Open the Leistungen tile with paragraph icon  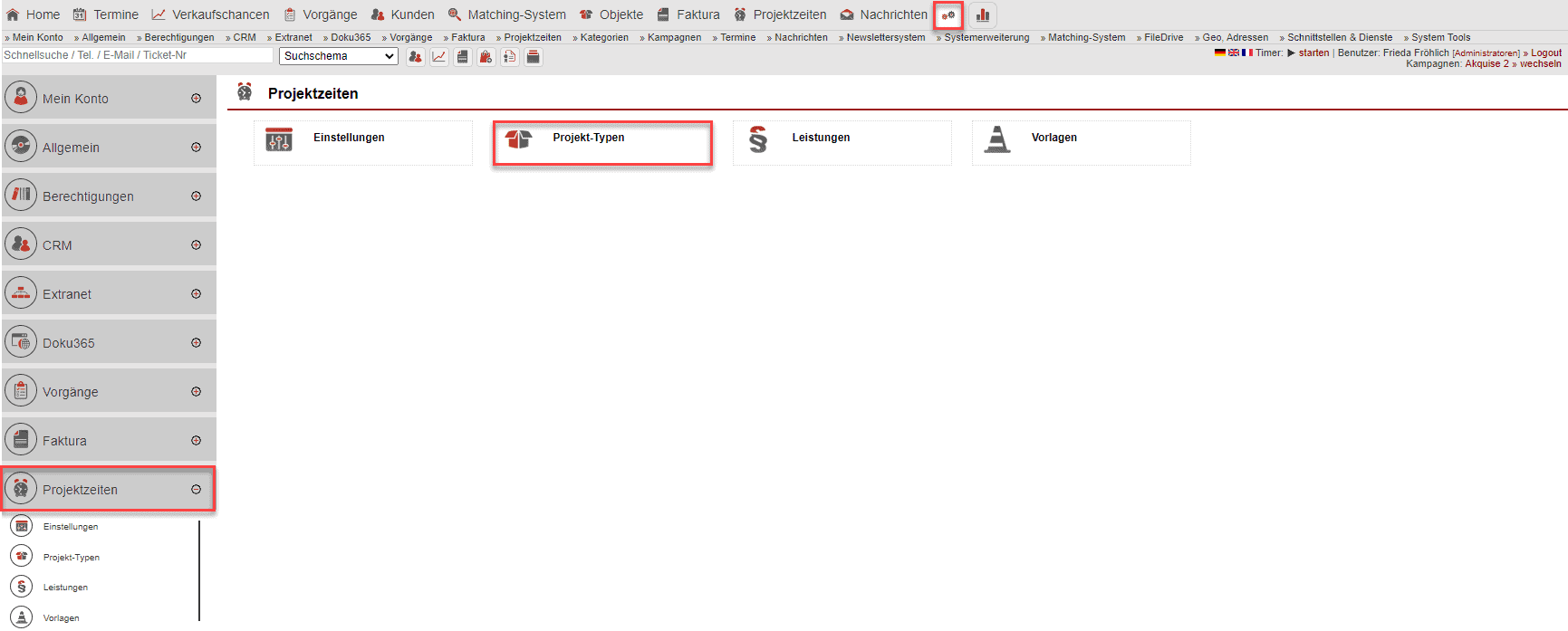click(x=842, y=143)
